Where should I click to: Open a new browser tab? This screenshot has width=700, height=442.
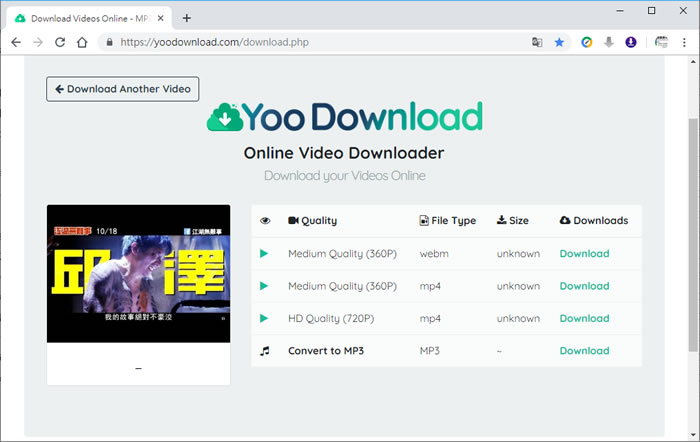pyautogui.click(x=187, y=18)
